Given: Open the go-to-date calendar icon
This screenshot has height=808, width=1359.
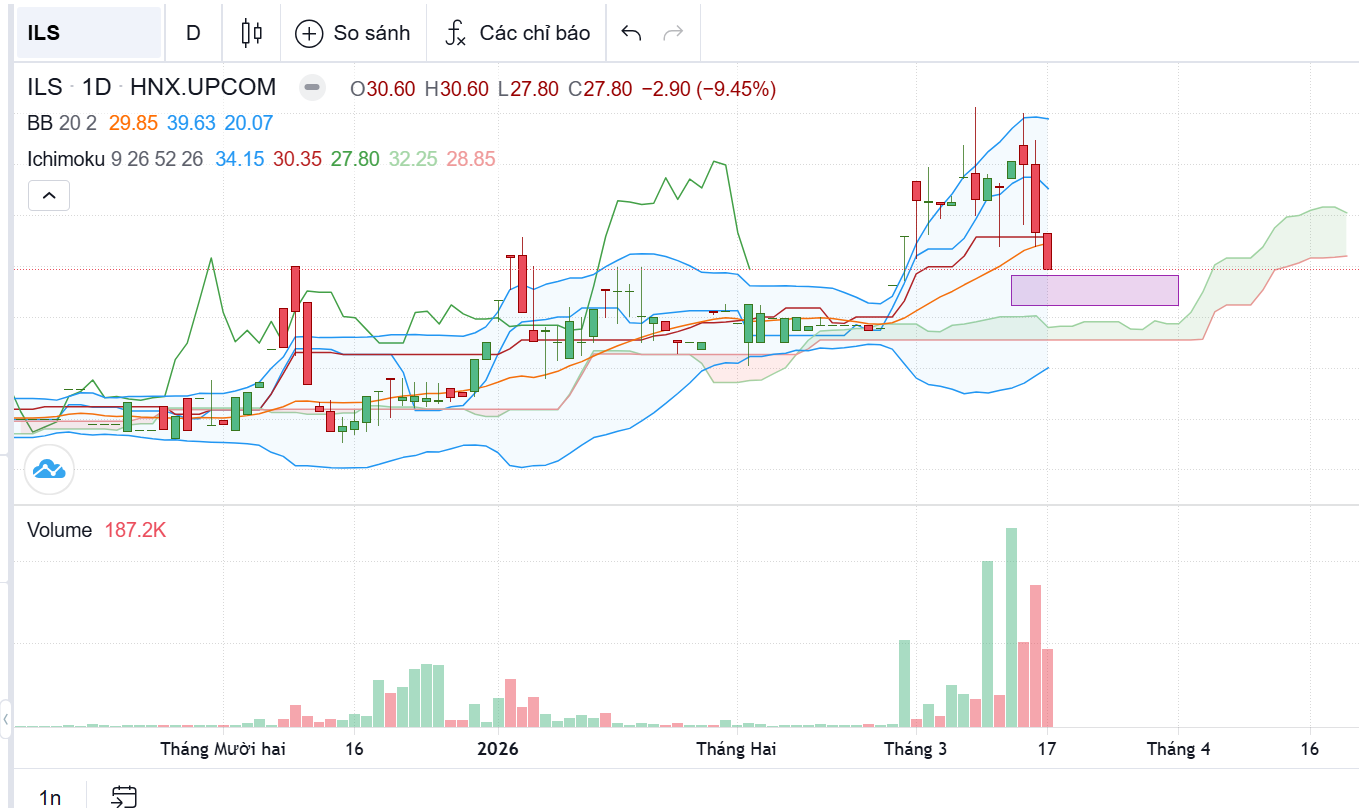Looking at the screenshot, I should pyautogui.click(x=124, y=796).
